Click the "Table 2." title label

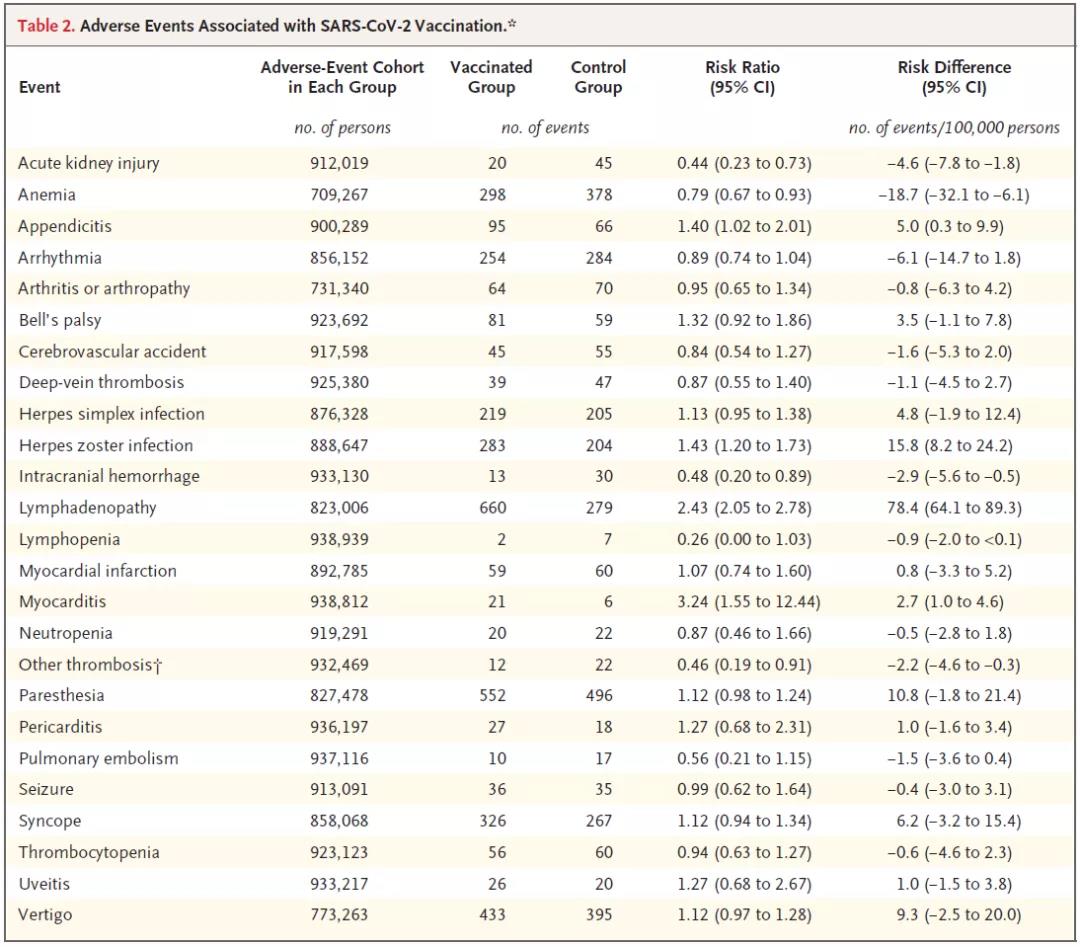tap(46, 25)
